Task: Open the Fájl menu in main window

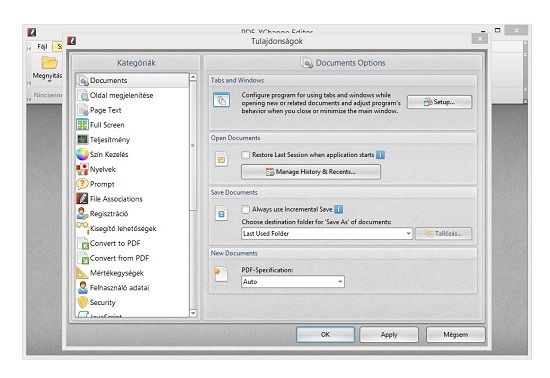Action: (42, 47)
